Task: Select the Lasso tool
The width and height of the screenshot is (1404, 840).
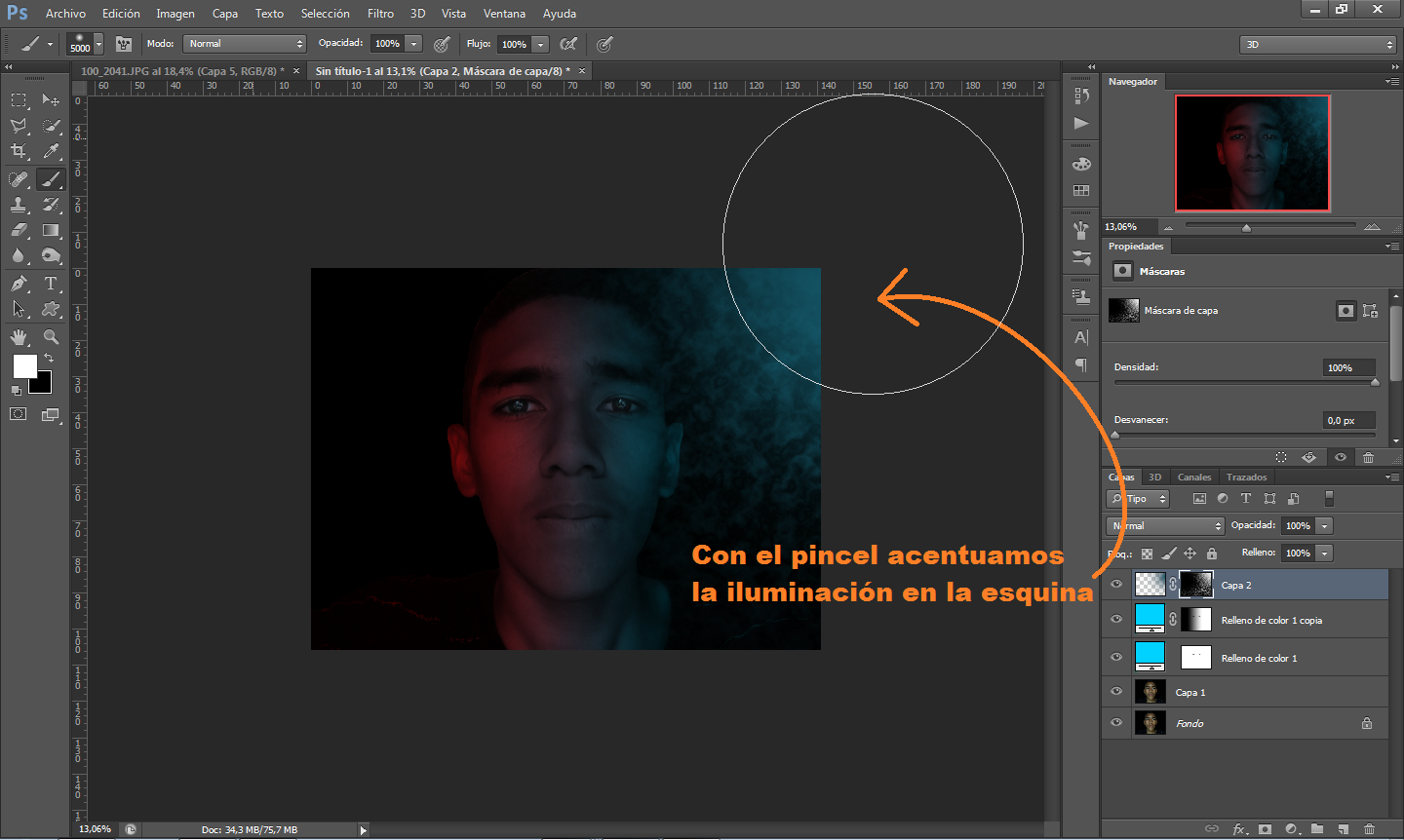Action: click(x=19, y=126)
